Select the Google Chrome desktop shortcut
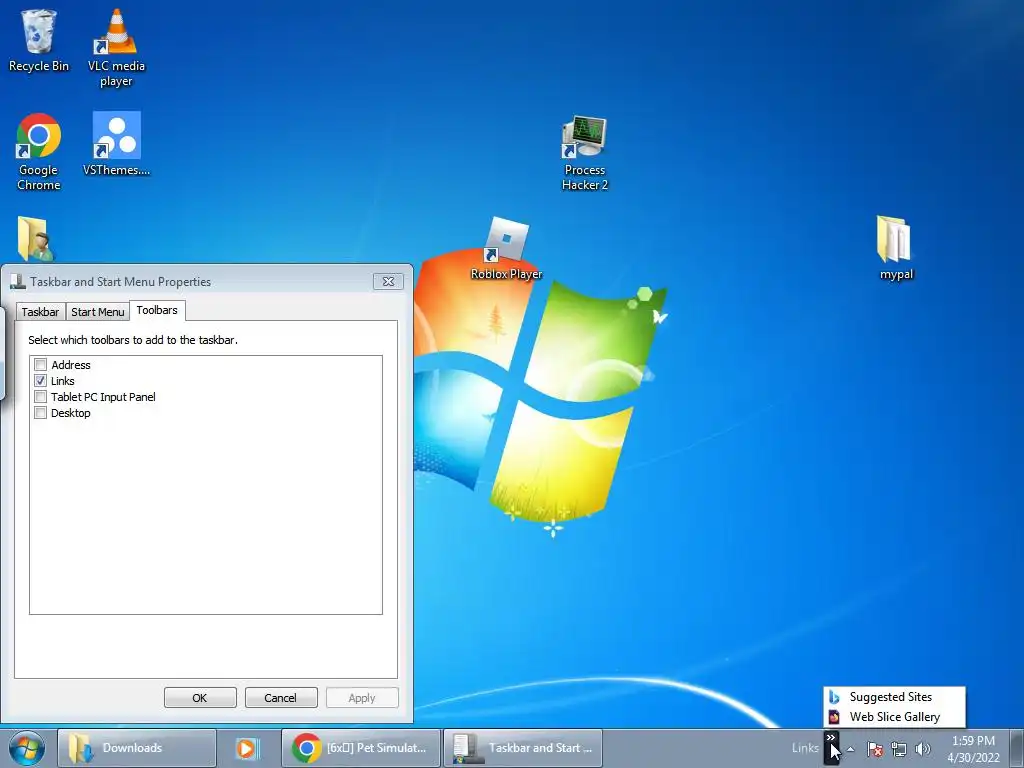Image resolution: width=1024 pixels, height=768 pixels. click(x=39, y=152)
